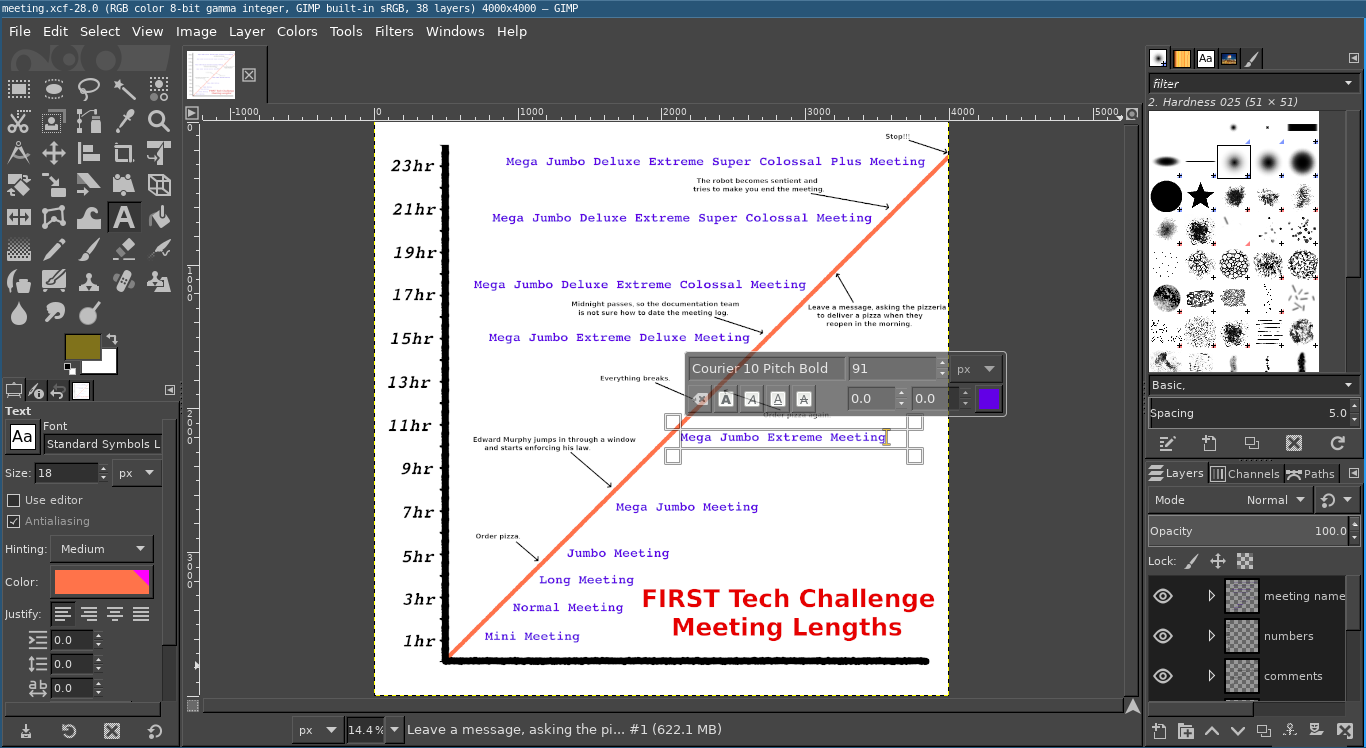Swap foreground and background colors
The width and height of the screenshot is (1366, 748).
click(x=112, y=339)
